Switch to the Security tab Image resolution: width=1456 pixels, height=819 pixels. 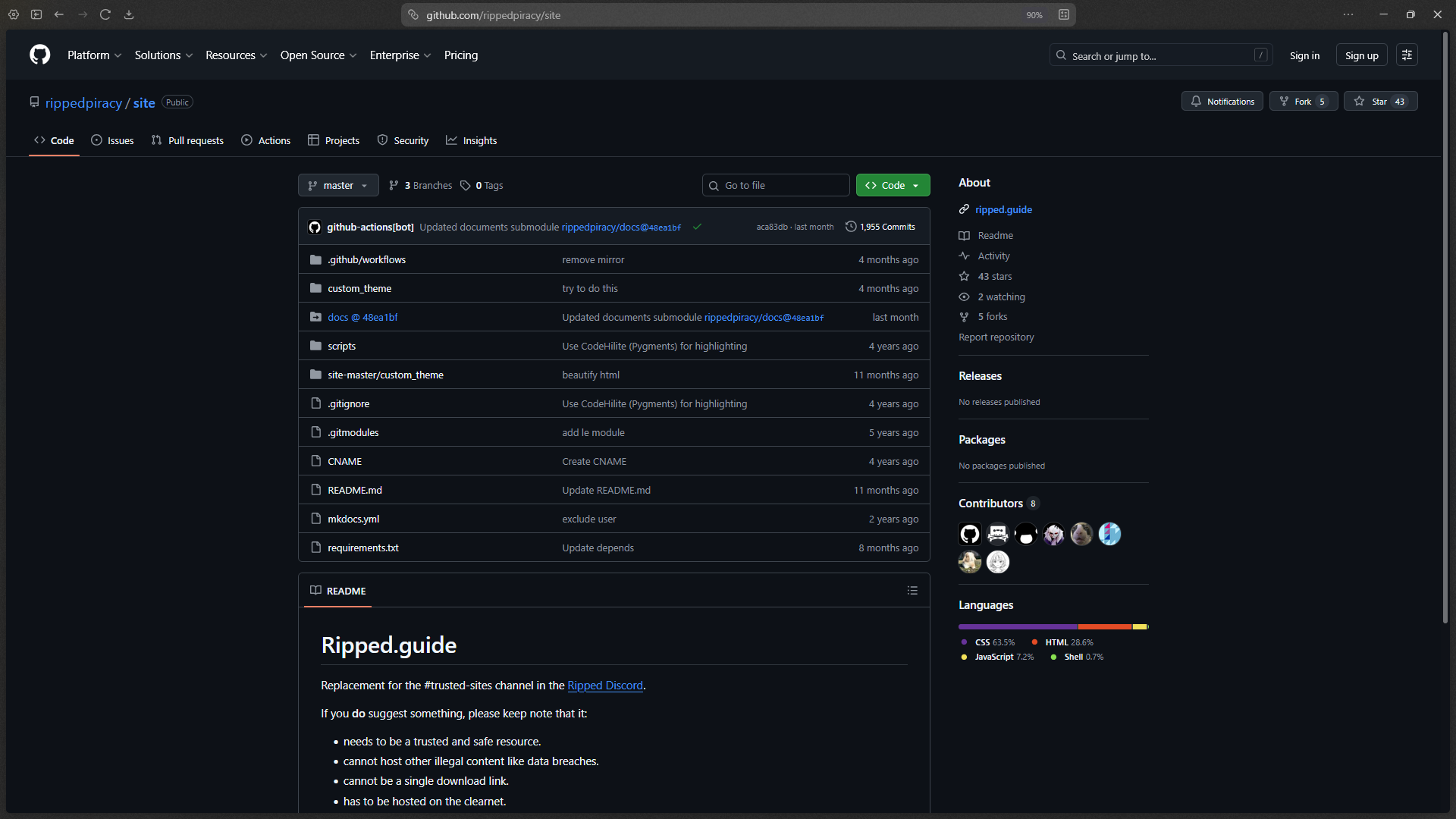[403, 140]
